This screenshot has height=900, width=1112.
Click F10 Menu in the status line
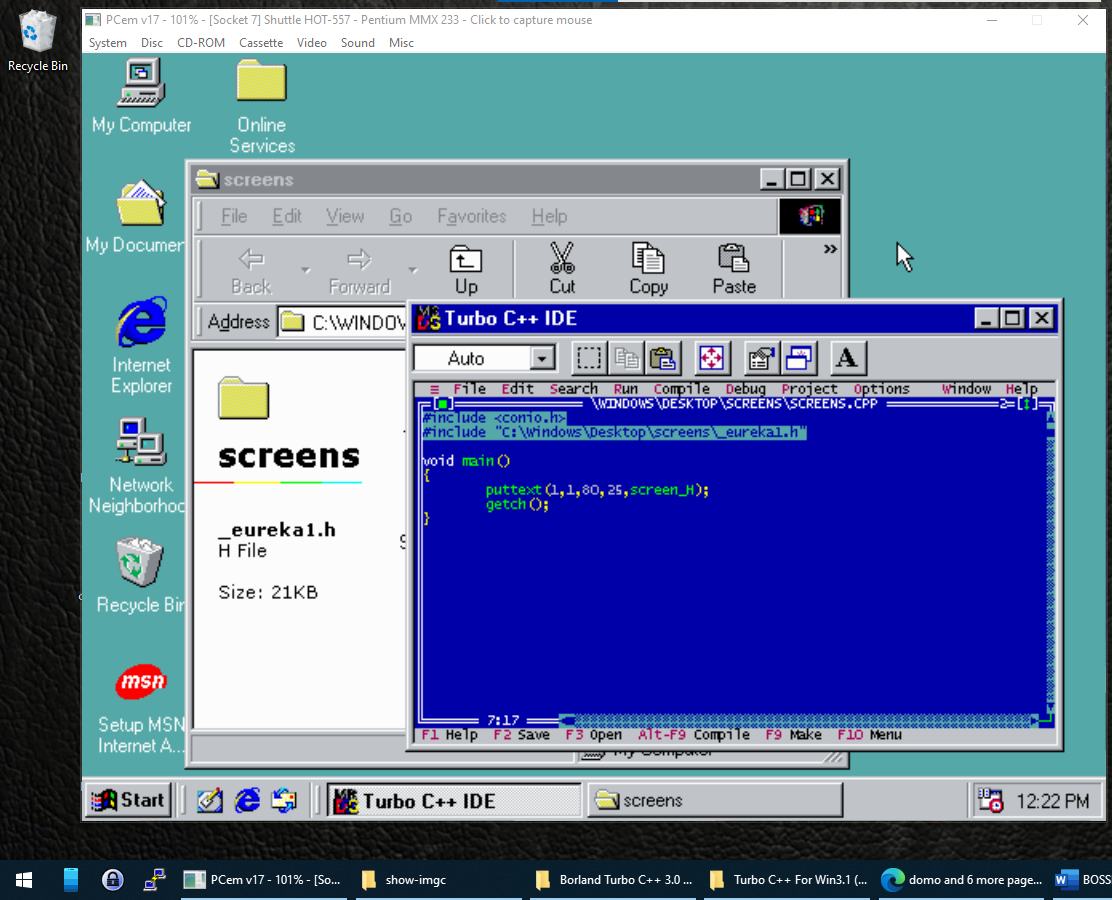(x=869, y=735)
